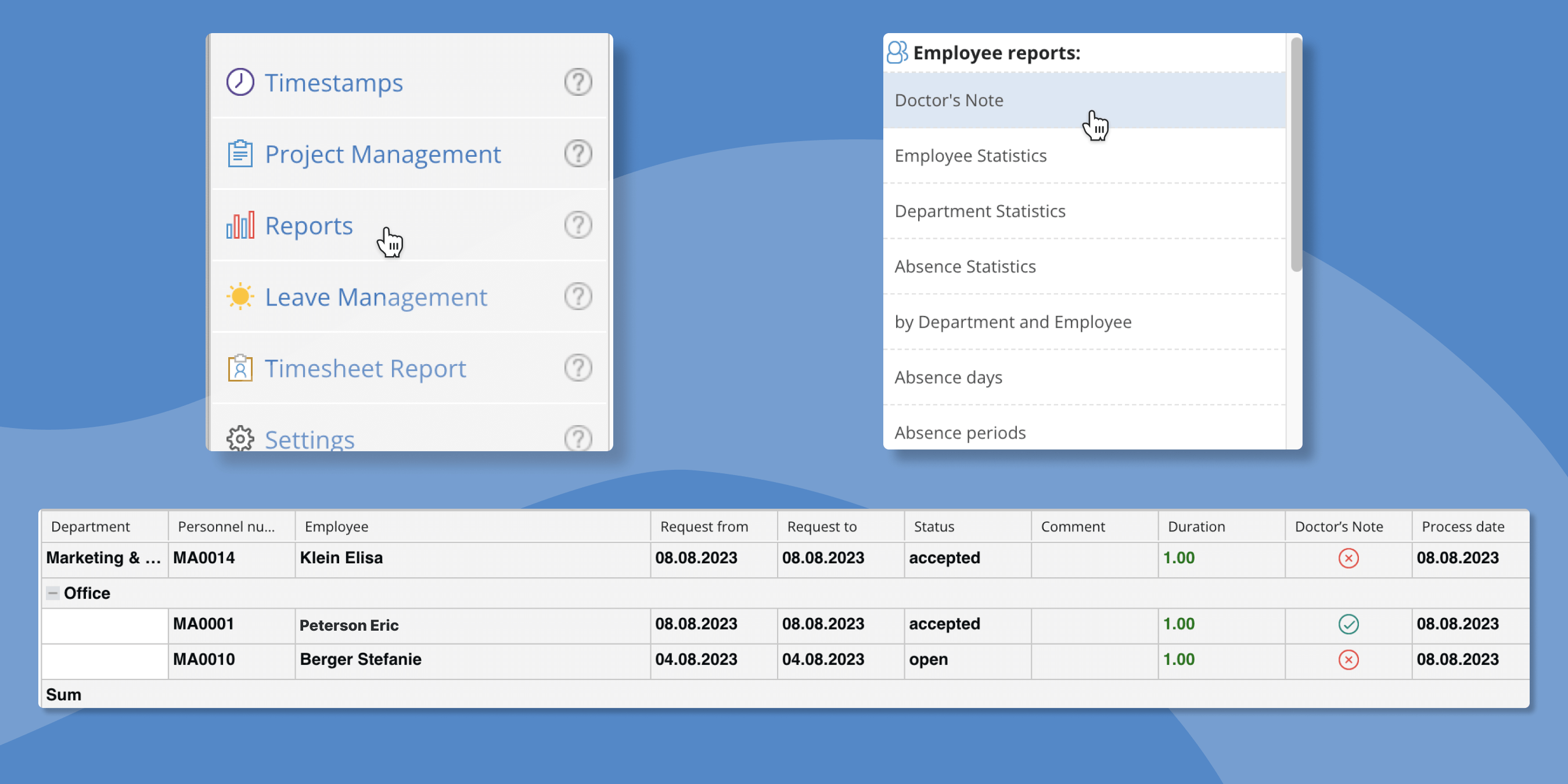
Task: Sort by the Comment column header
Action: pos(1095,527)
